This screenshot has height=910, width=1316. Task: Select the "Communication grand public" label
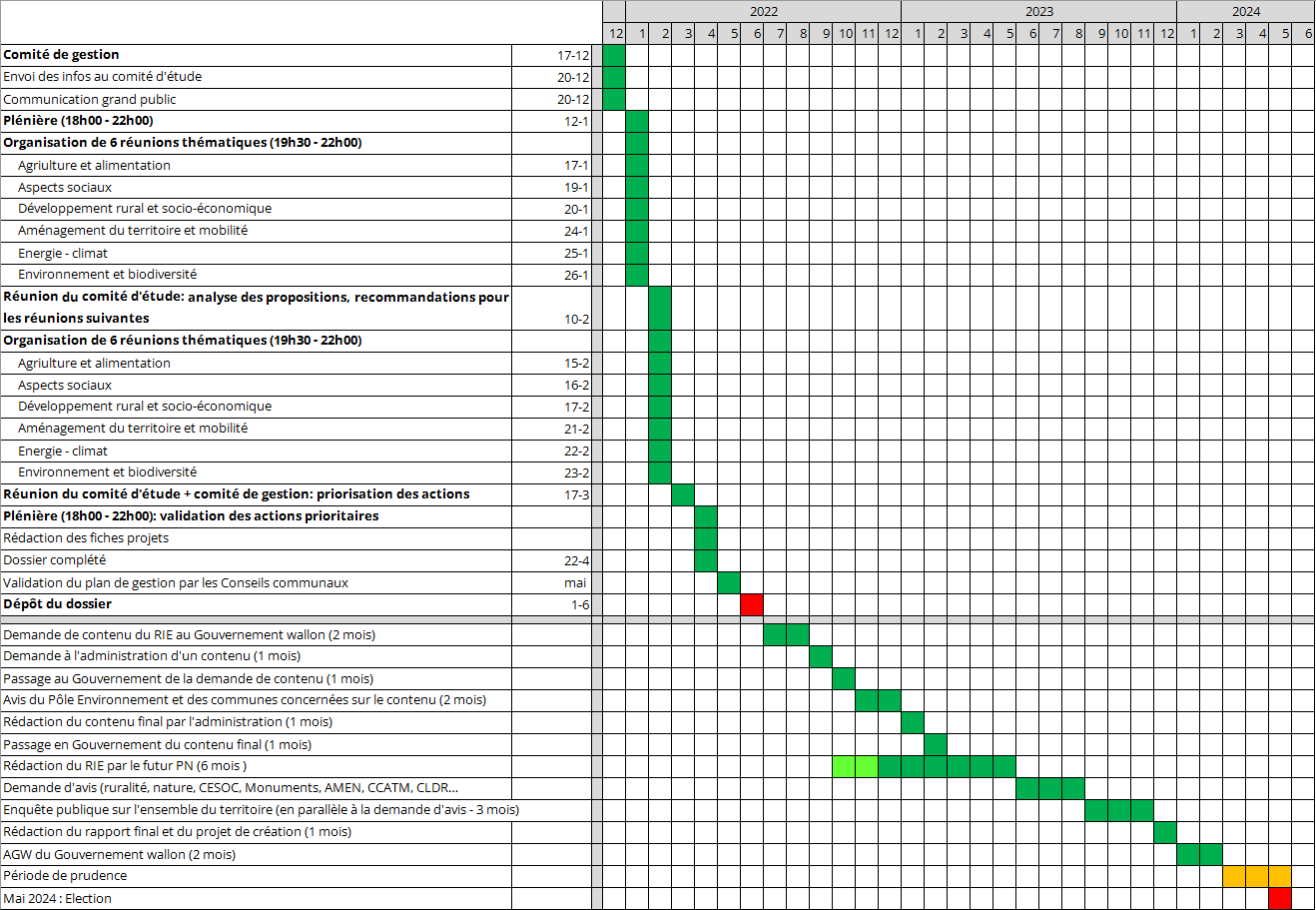90,99
